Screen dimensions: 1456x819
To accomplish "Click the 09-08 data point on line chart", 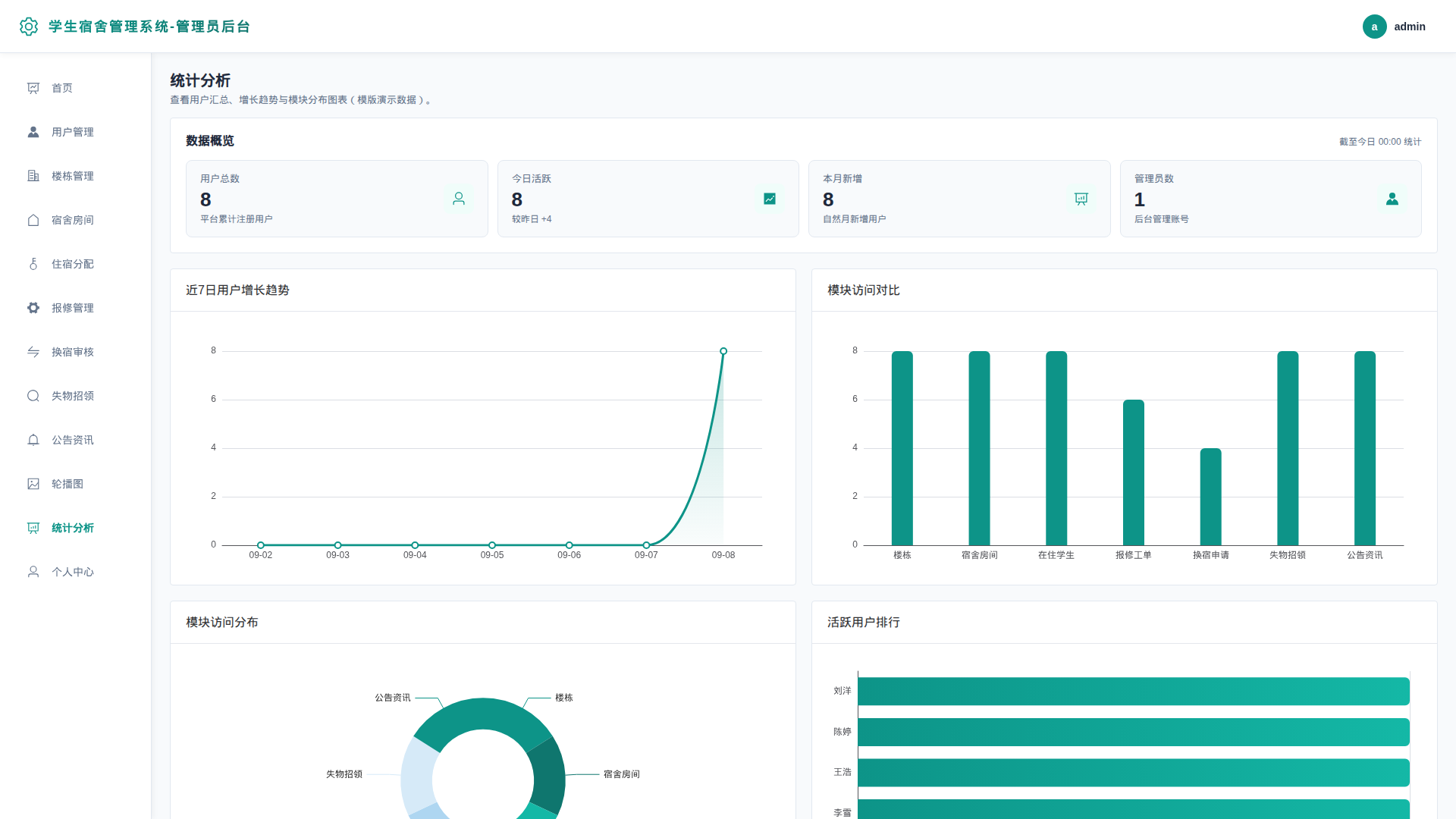I will pyautogui.click(x=723, y=351).
